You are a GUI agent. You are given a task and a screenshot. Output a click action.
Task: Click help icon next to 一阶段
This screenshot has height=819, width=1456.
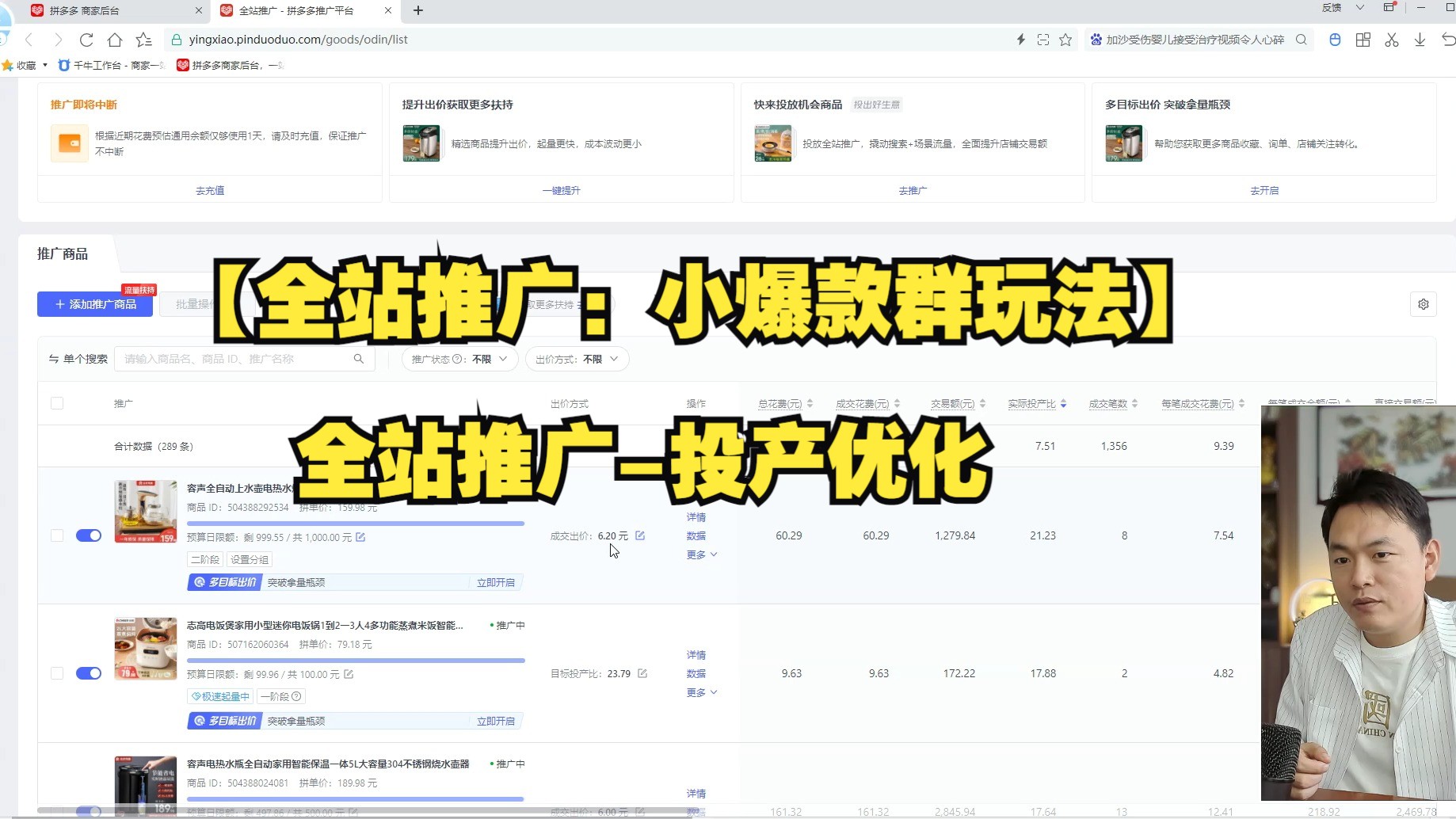296,696
